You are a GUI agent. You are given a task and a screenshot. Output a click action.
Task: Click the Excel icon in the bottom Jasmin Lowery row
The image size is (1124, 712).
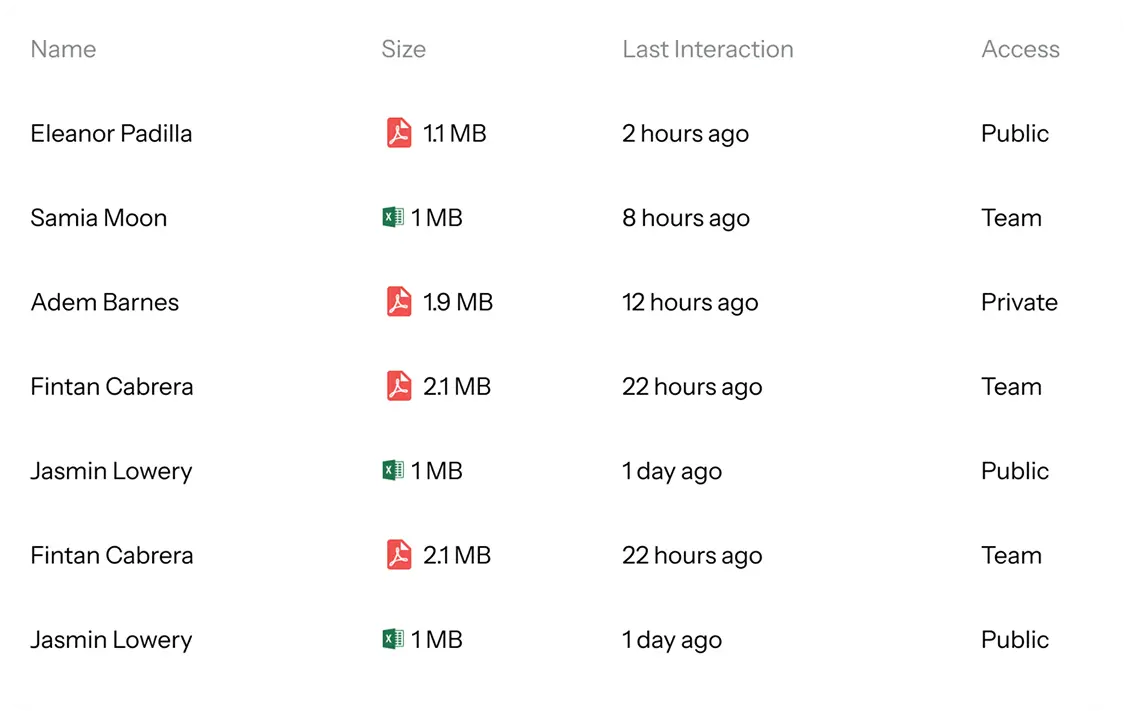pyautogui.click(x=393, y=639)
